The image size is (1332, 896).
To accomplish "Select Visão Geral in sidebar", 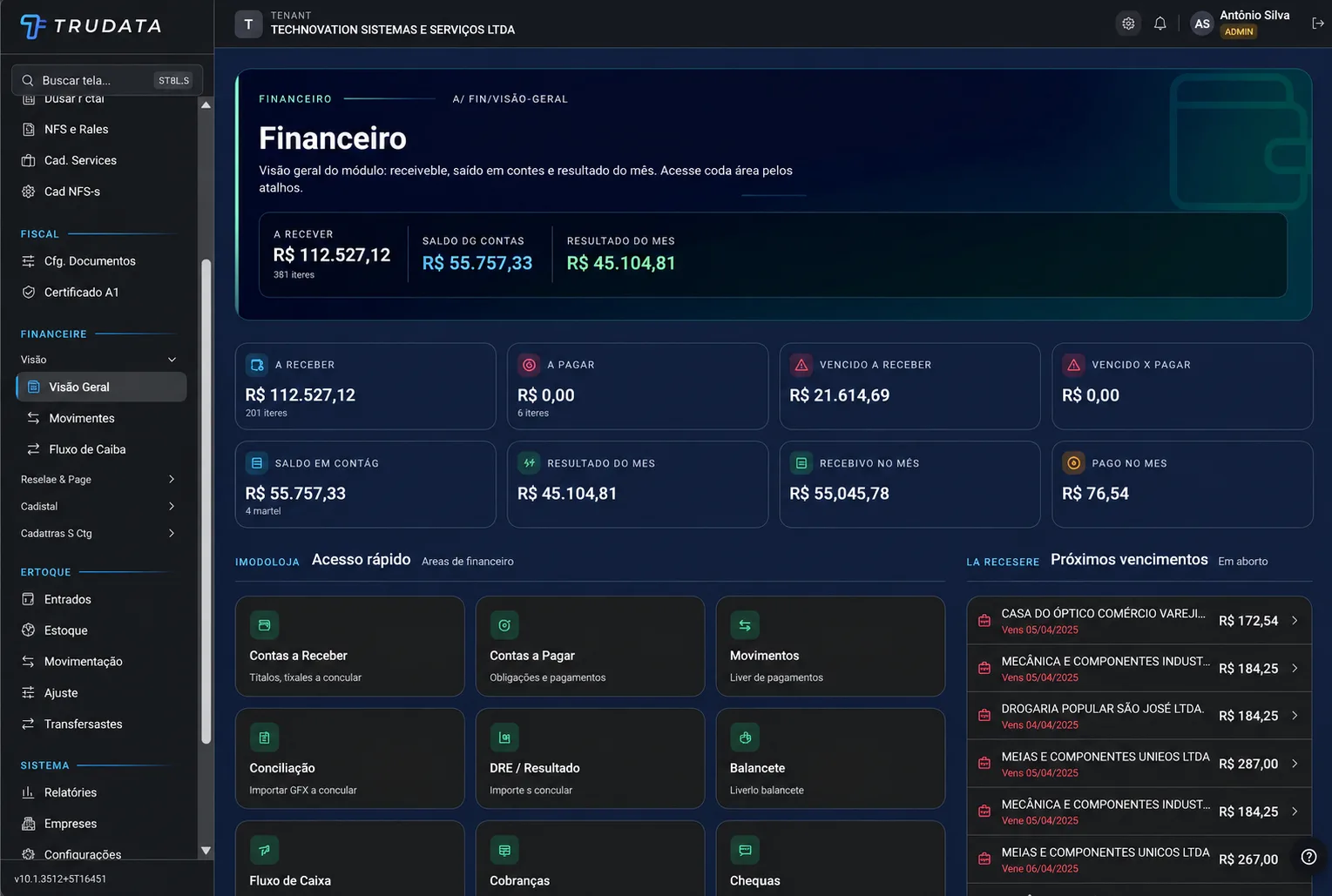I will pos(101,387).
